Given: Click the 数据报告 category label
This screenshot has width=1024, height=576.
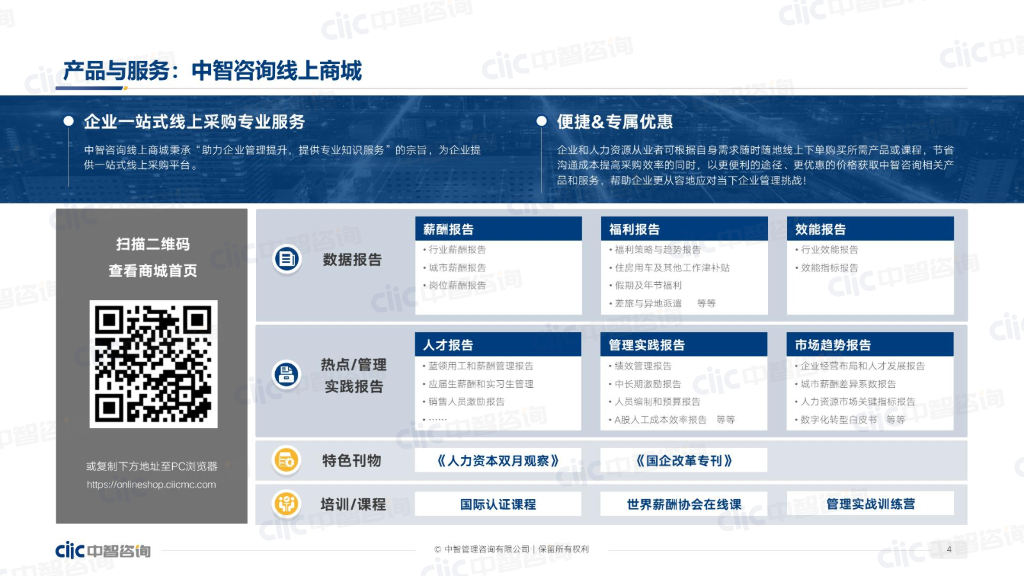Looking at the screenshot, I should [352, 260].
